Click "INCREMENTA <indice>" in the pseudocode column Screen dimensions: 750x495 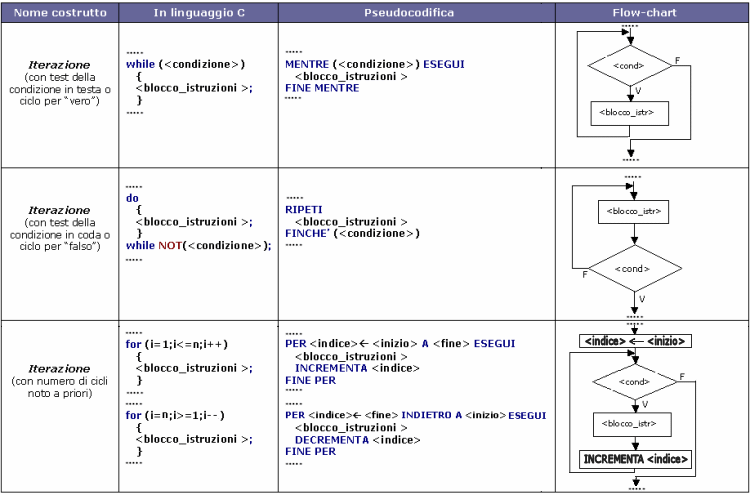pos(357,368)
